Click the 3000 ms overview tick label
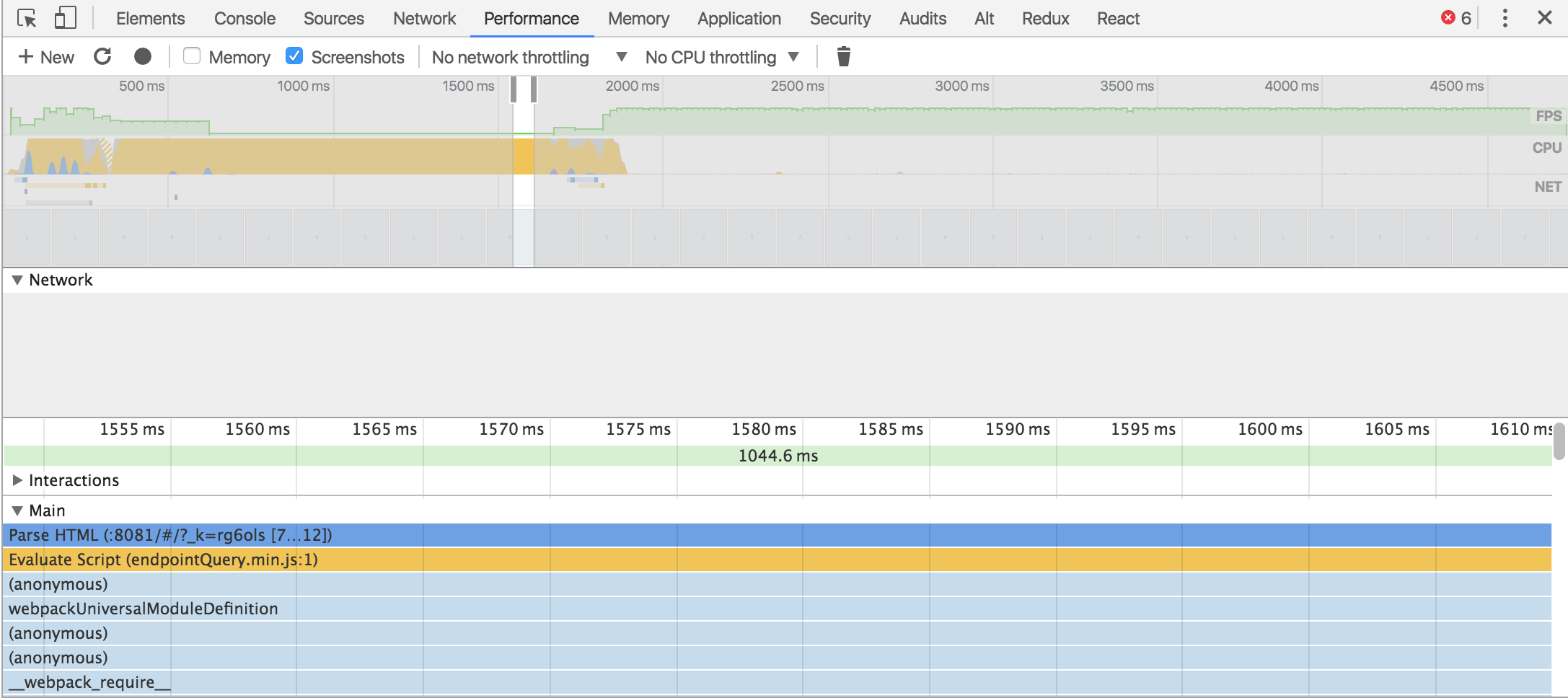This screenshot has height=698, width=1568. coord(961,86)
